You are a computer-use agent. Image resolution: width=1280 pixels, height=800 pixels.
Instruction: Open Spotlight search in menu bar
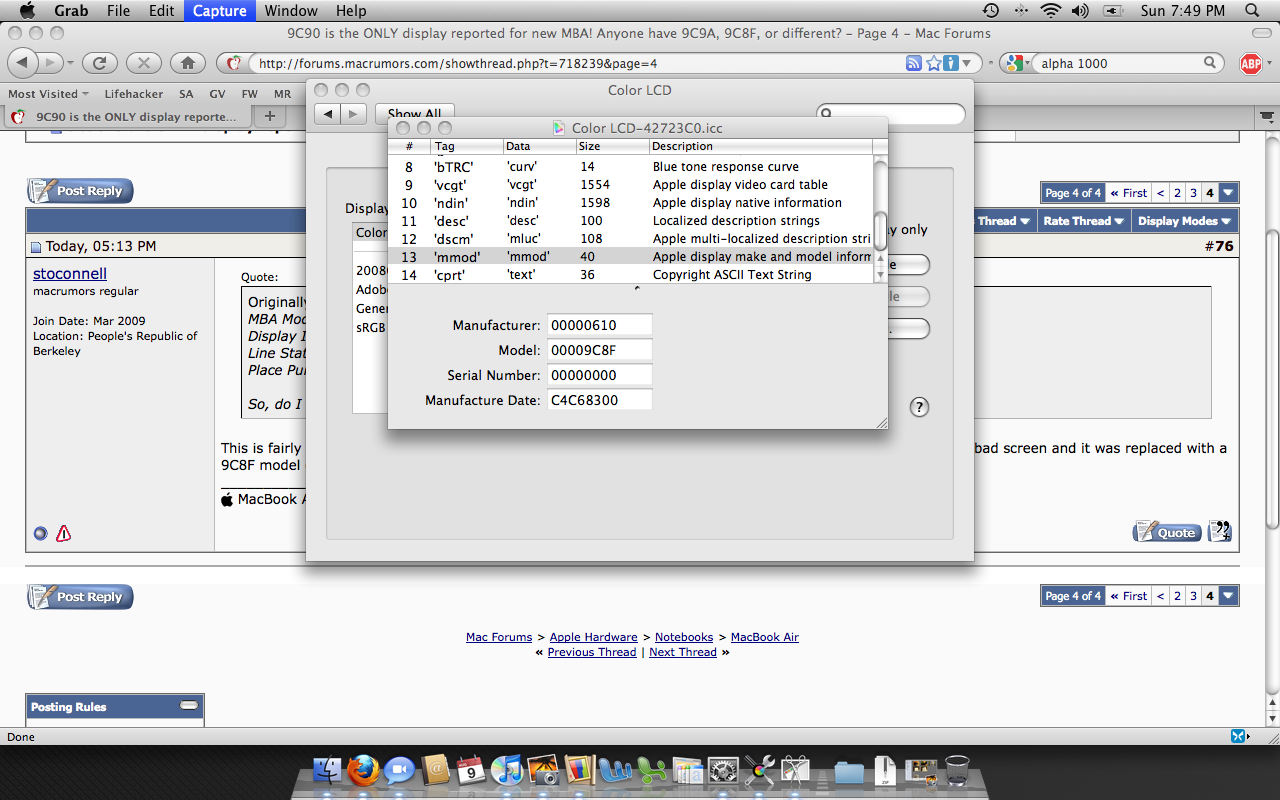click(x=1254, y=11)
